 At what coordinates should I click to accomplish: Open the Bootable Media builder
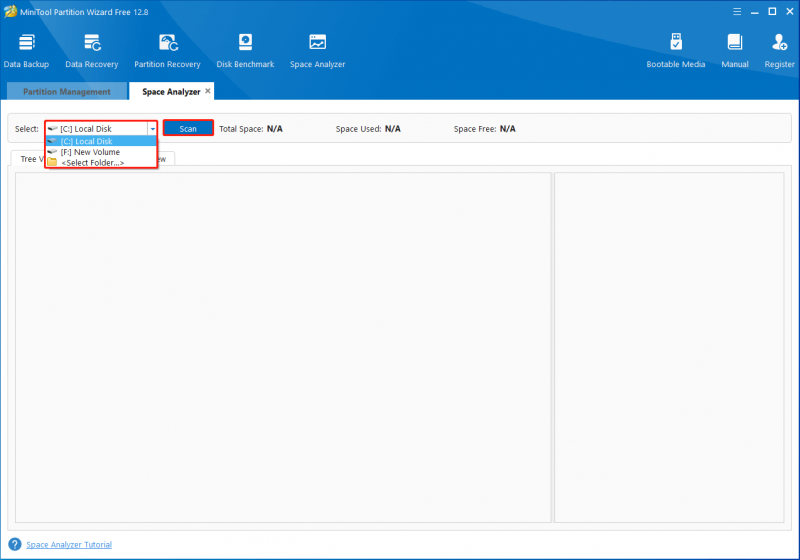[676, 51]
